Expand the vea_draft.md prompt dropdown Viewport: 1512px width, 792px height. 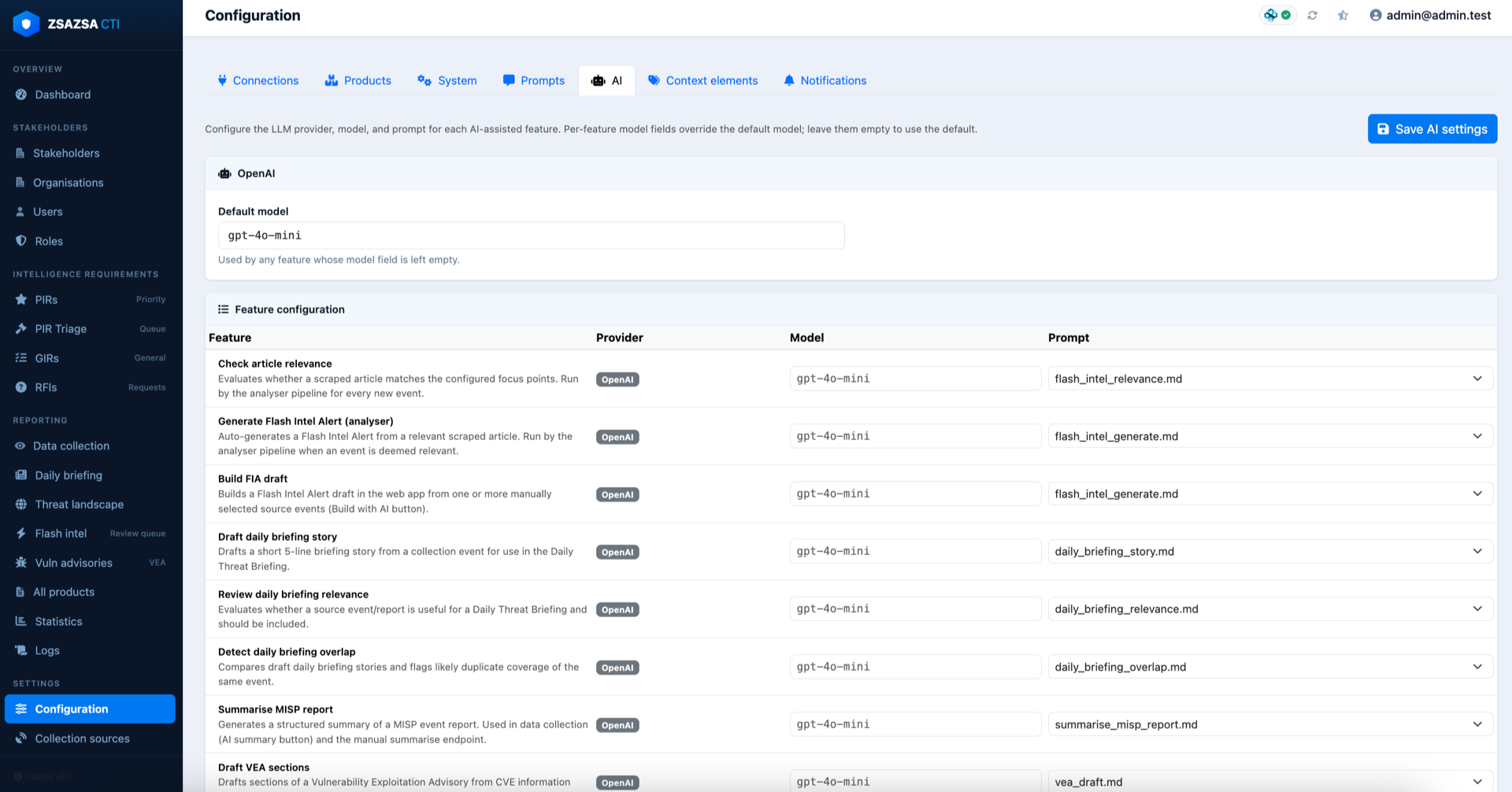pyautogui.click(x=1270, y=781)
